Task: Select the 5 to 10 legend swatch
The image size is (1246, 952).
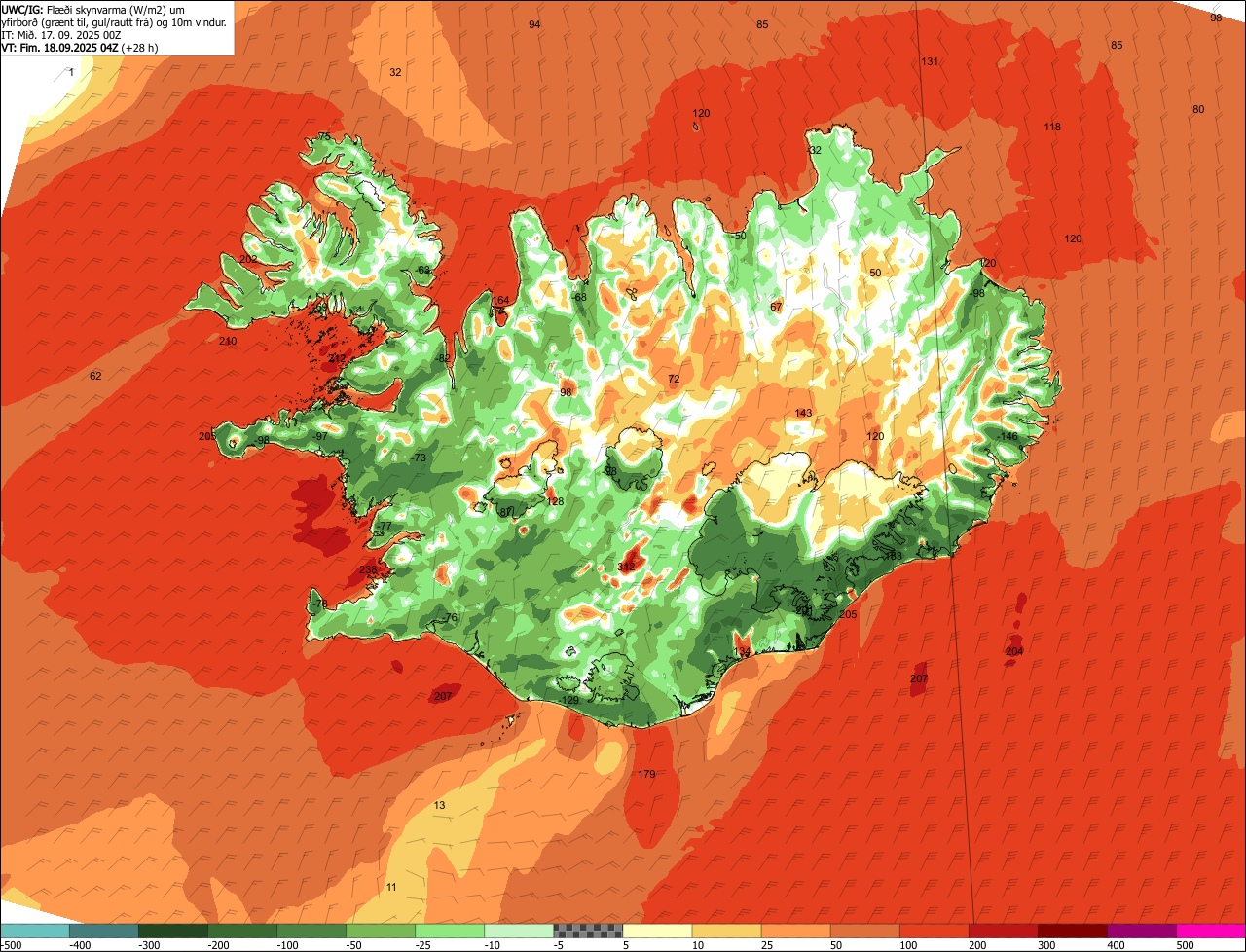Action: tap(657, 931)
